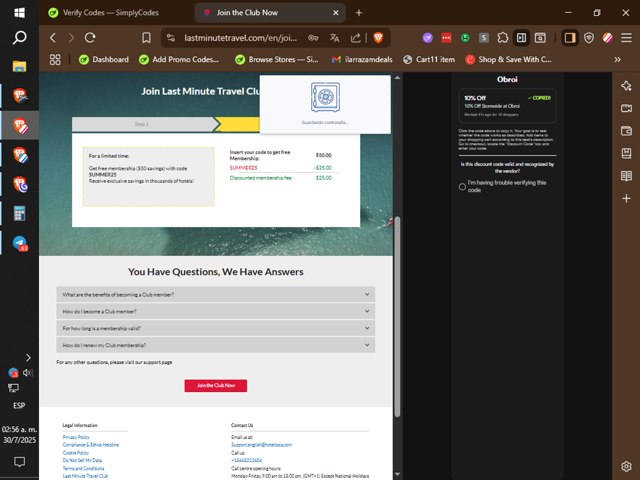Open the Cart11 item bookmark

click(429, 60)
